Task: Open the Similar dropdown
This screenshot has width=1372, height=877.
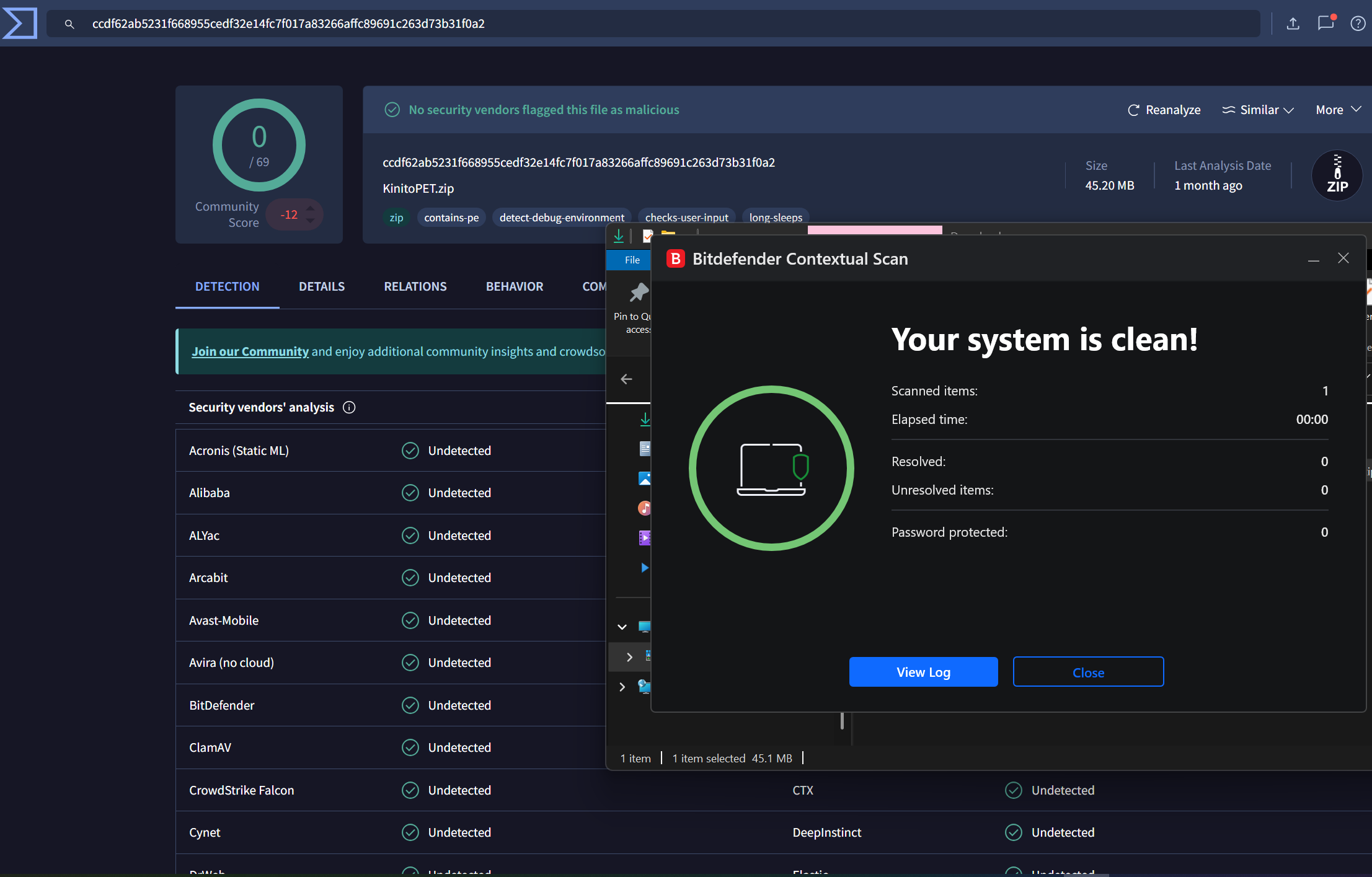Action: pos(1258,110)
